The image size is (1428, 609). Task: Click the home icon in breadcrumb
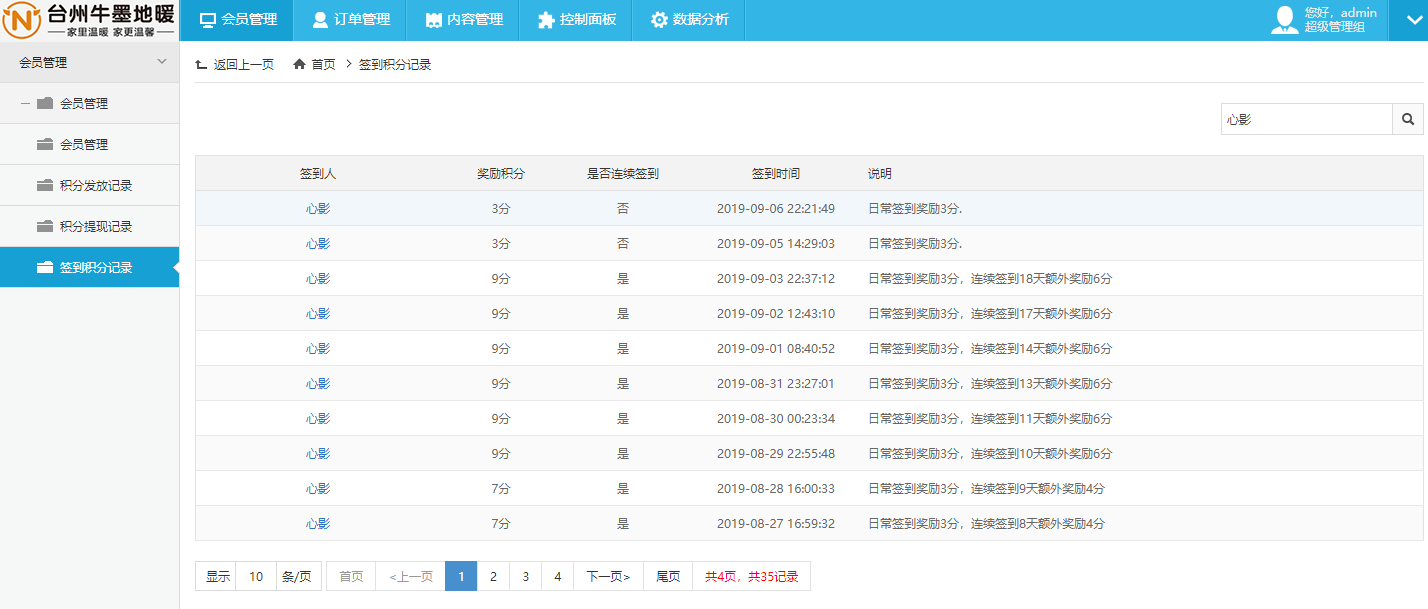[299, 64]
